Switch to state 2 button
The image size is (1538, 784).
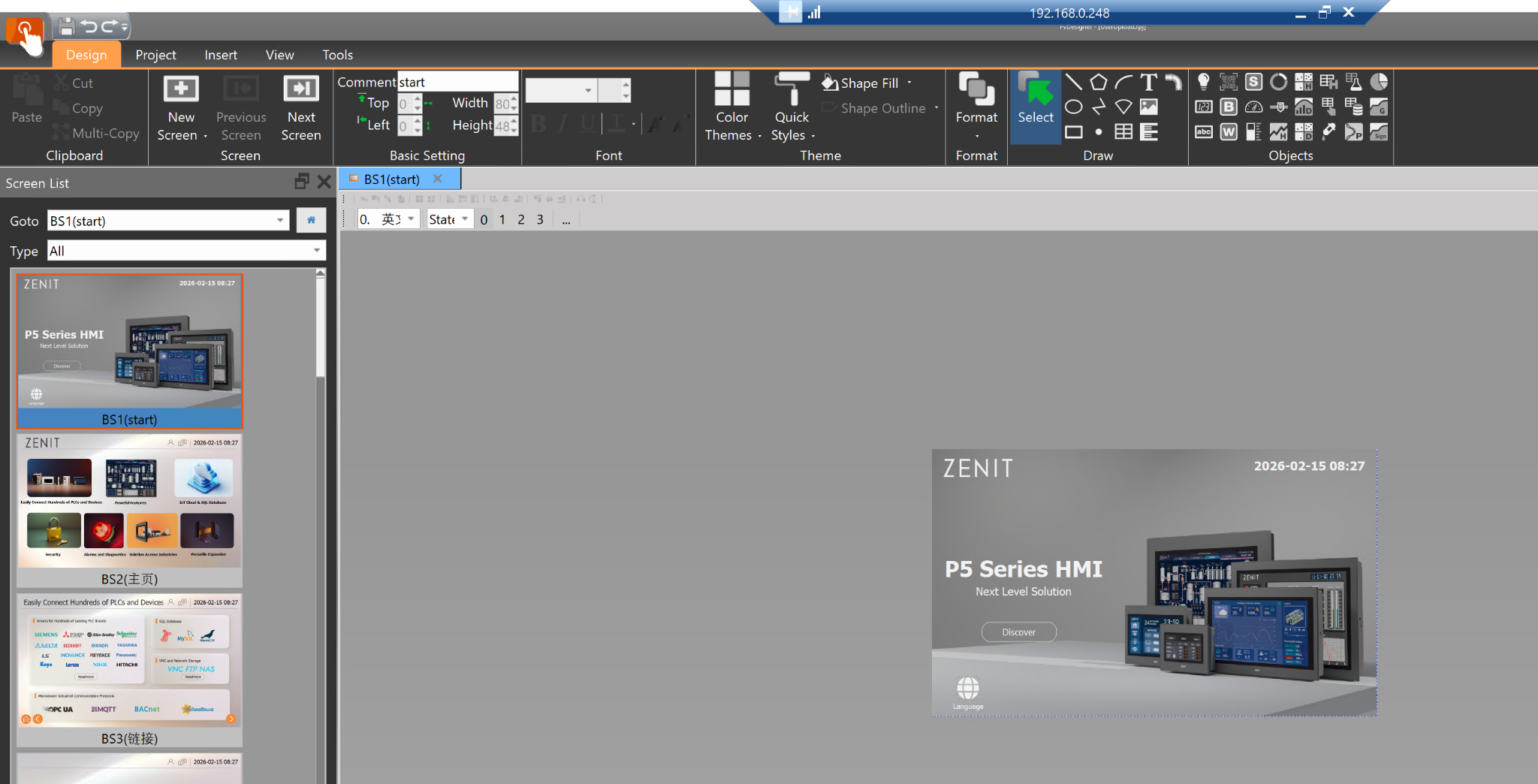point(521,219)
